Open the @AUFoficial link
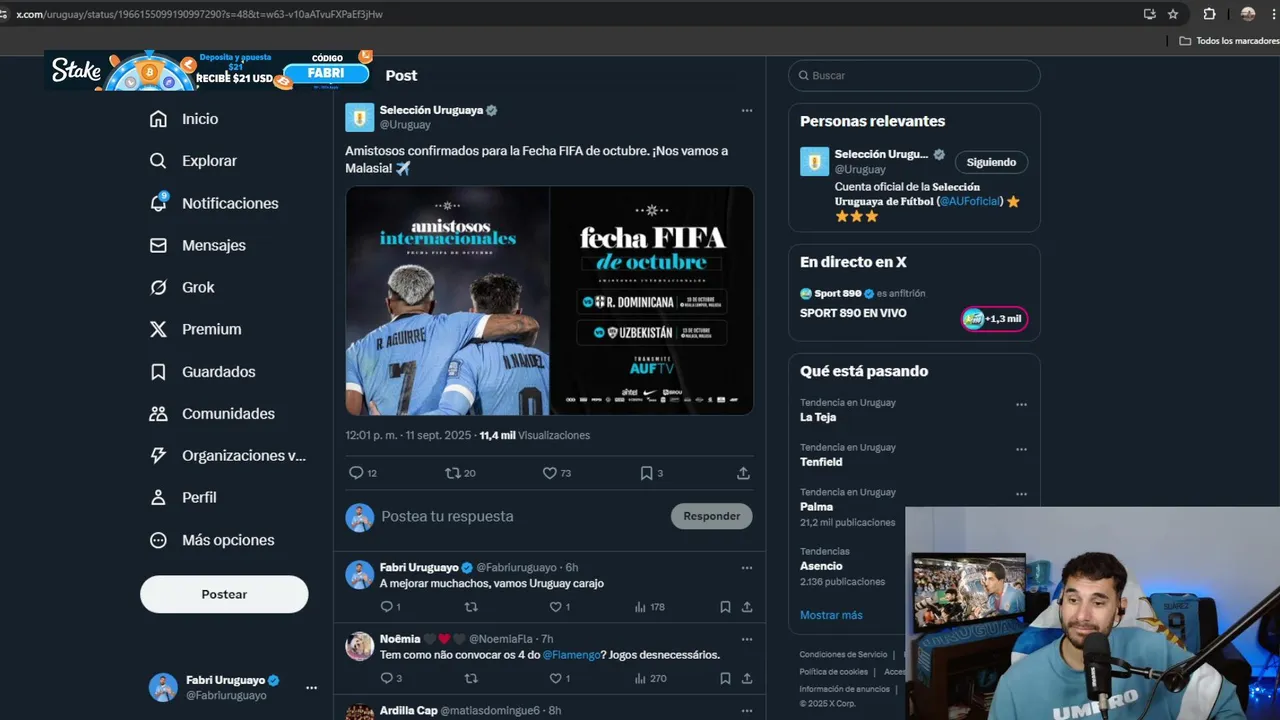Screen dimensions: 1280x720 (970, 201)
